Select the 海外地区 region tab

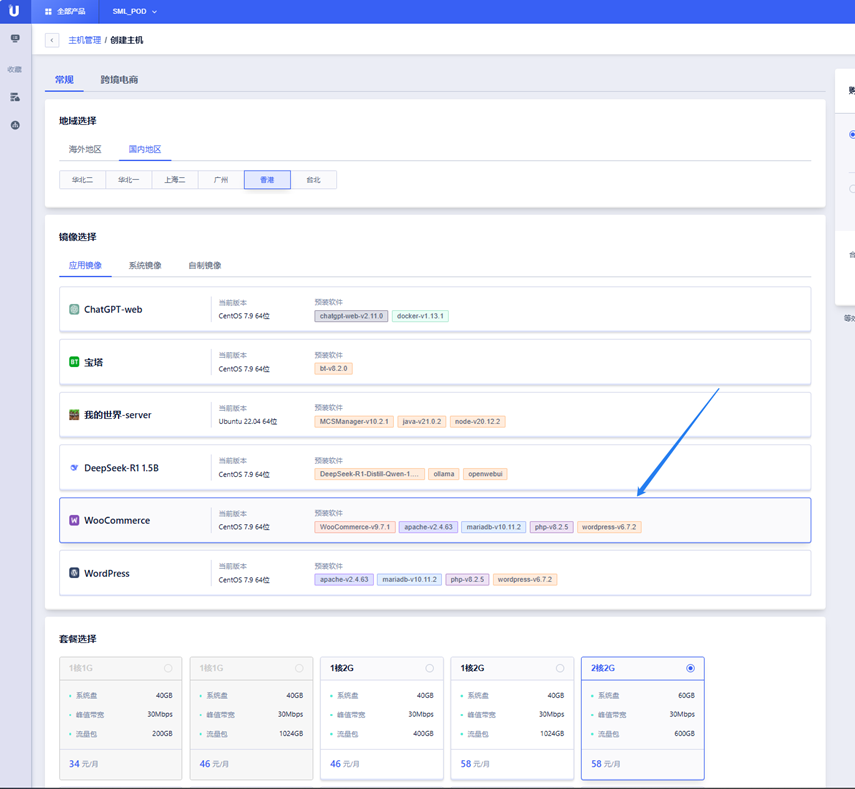click(x=85, y=149)
